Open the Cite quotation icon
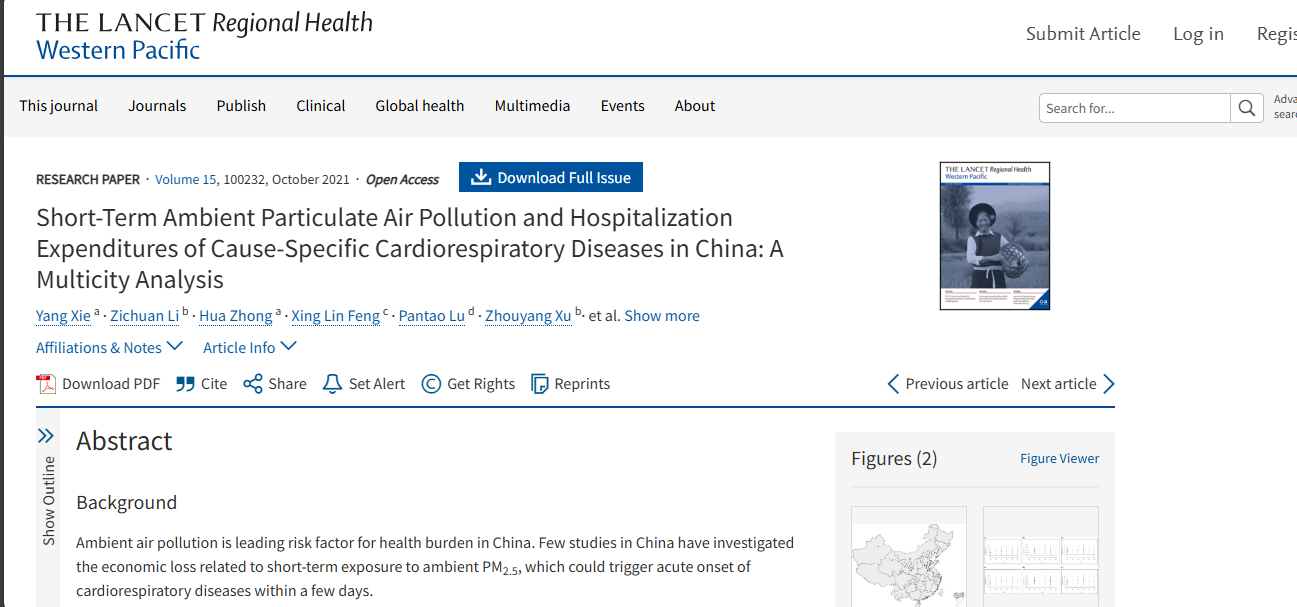 click(x=185, y=384)
